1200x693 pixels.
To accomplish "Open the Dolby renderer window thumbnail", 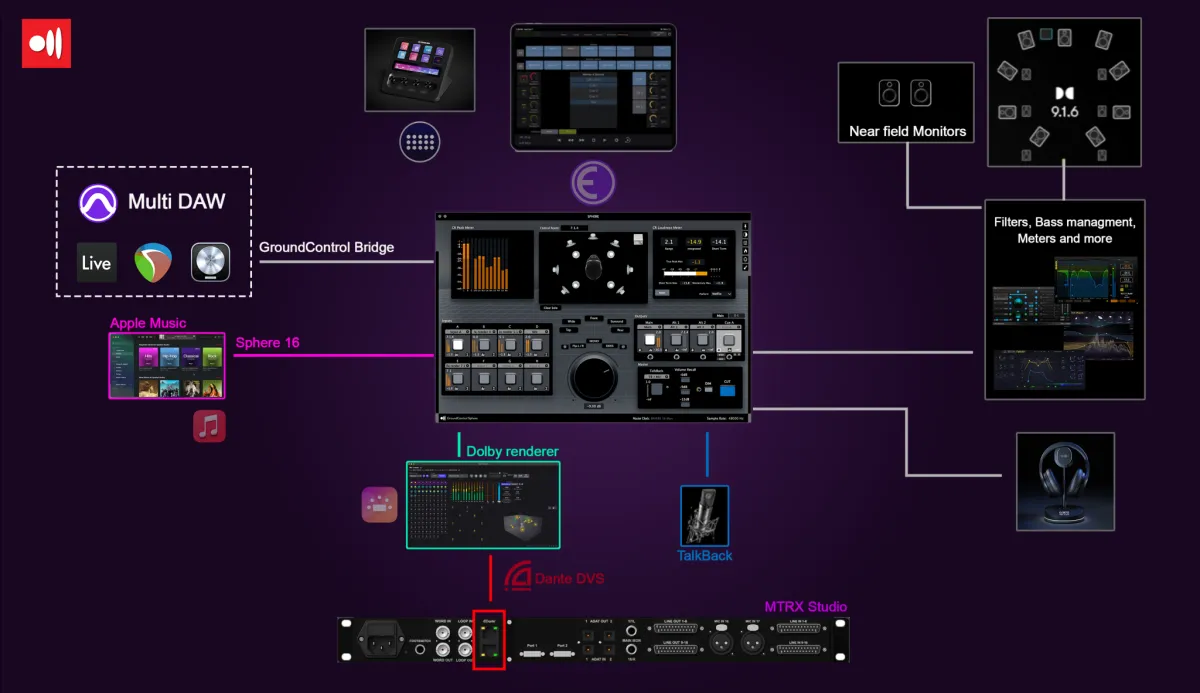I will coord(483,504).
